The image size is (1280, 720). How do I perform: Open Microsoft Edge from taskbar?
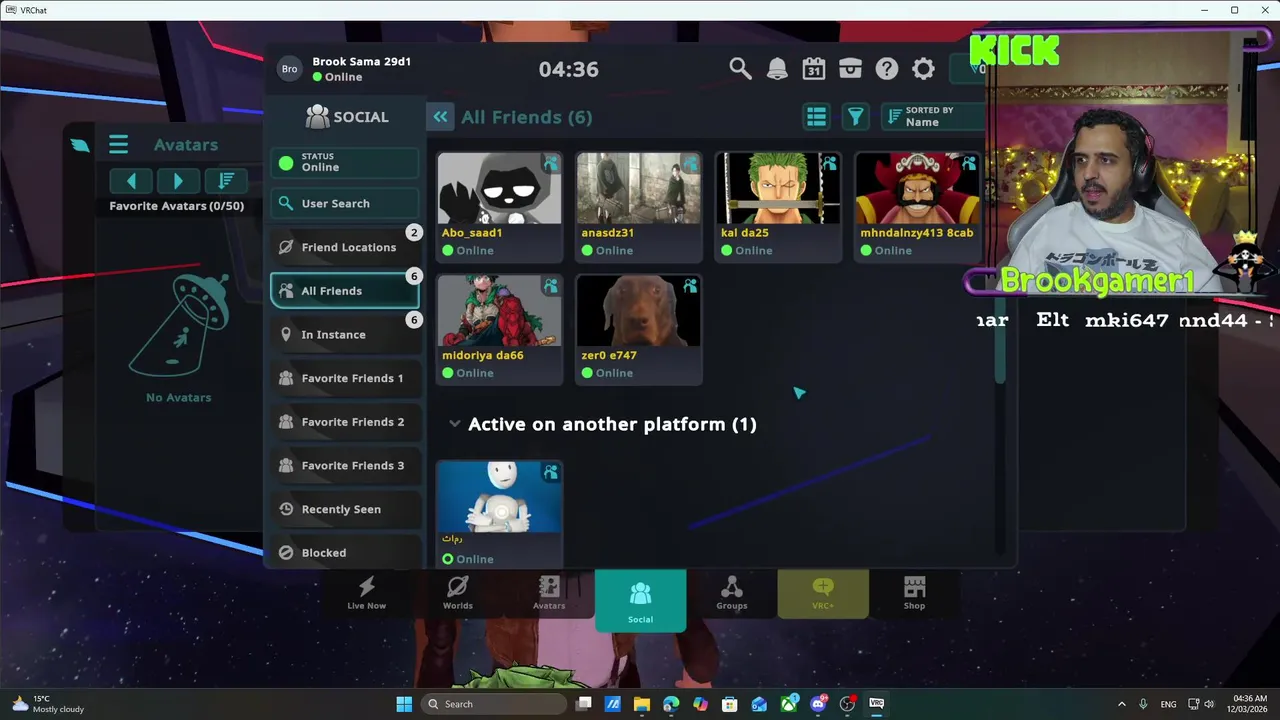point(671,704)
